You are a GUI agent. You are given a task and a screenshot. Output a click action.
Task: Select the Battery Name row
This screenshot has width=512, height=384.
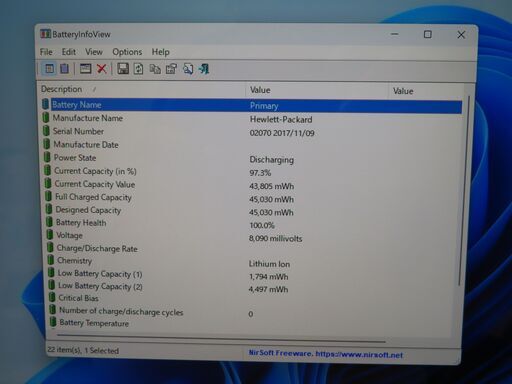252,105
